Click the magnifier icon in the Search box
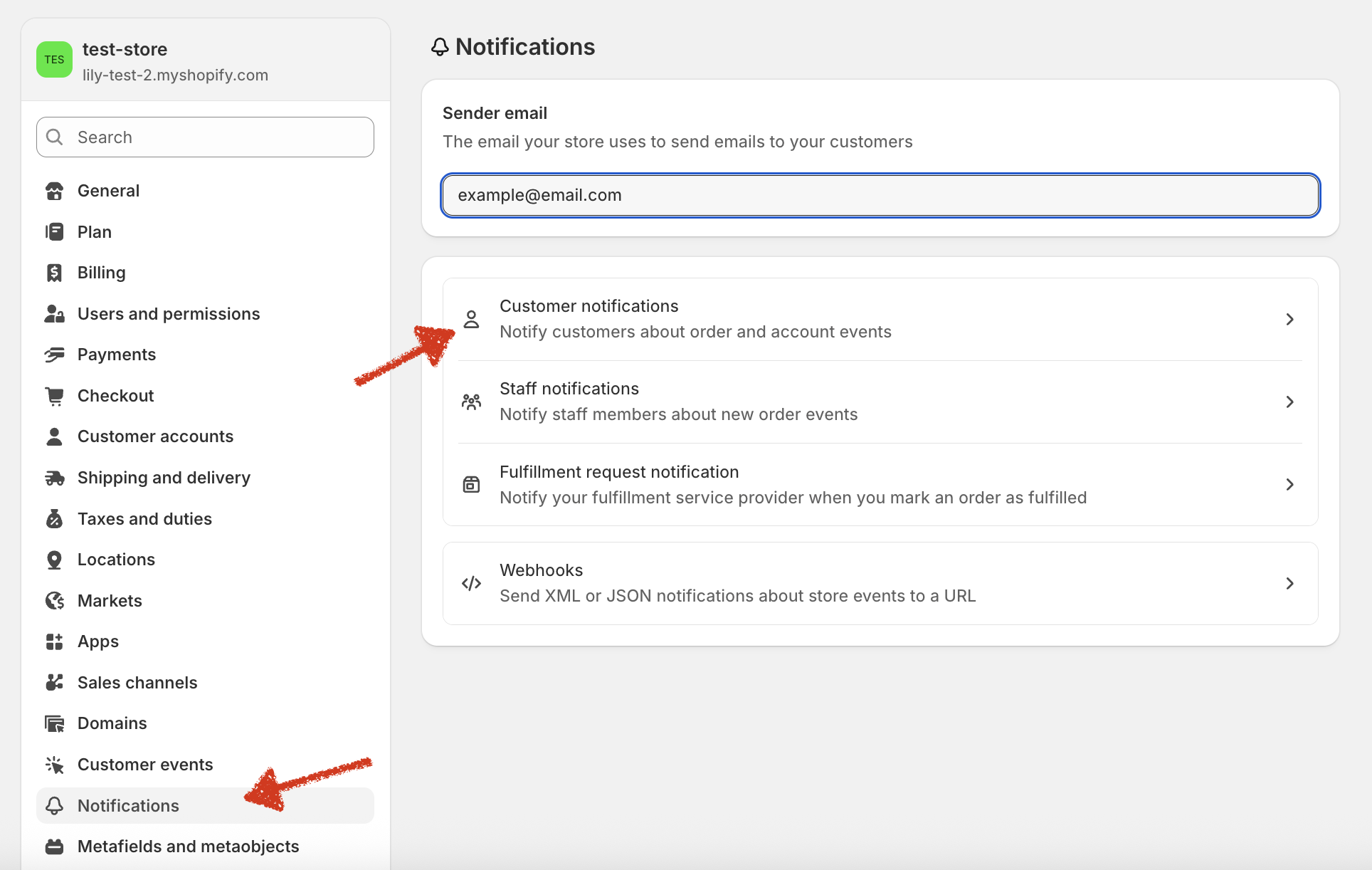The height and width of the screenshot is (870, 1372). point(55,137)
